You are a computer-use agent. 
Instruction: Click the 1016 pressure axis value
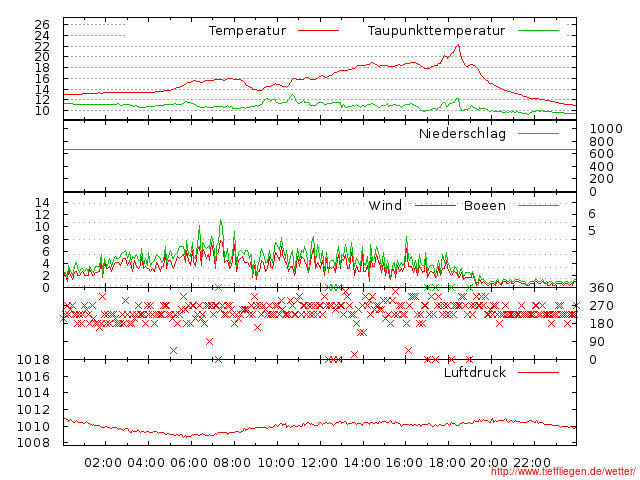(33, 376)
